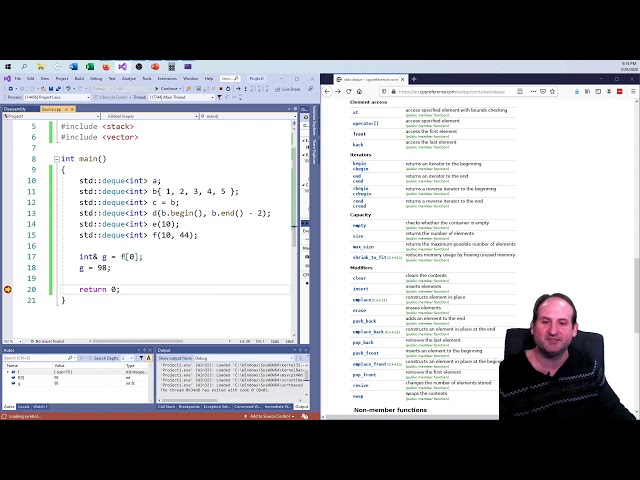
Task: Open Firefox downloads arrow
Action: pyautogui.click(x=576, y=91)
